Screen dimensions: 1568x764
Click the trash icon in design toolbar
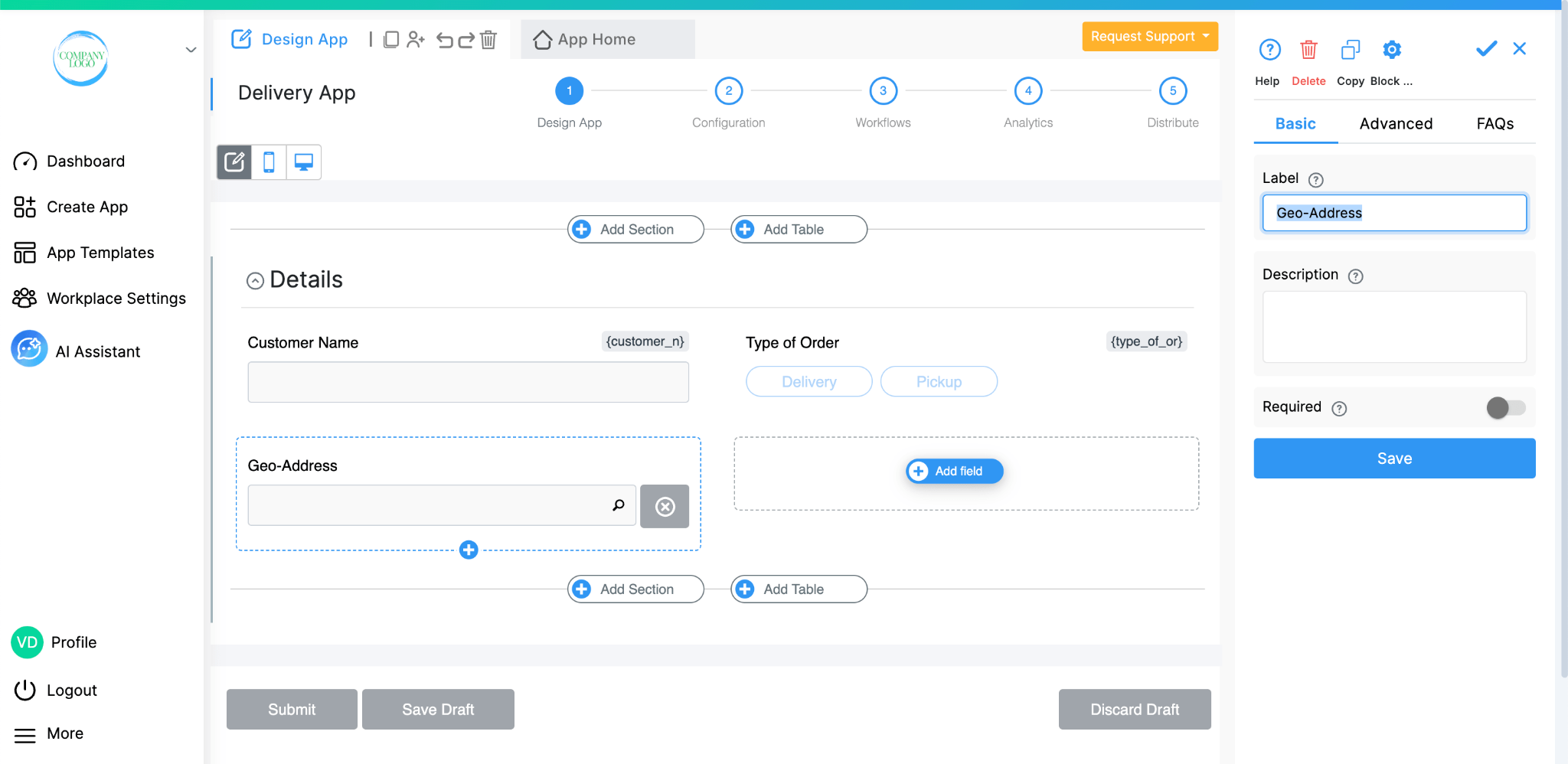[x=488, y=39]
